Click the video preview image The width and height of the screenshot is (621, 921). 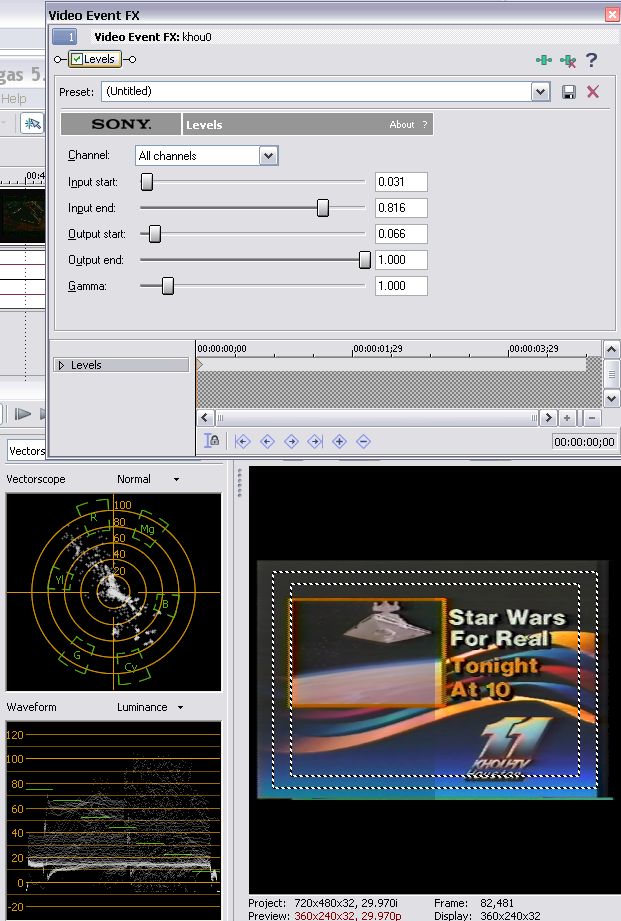point(434,680)
